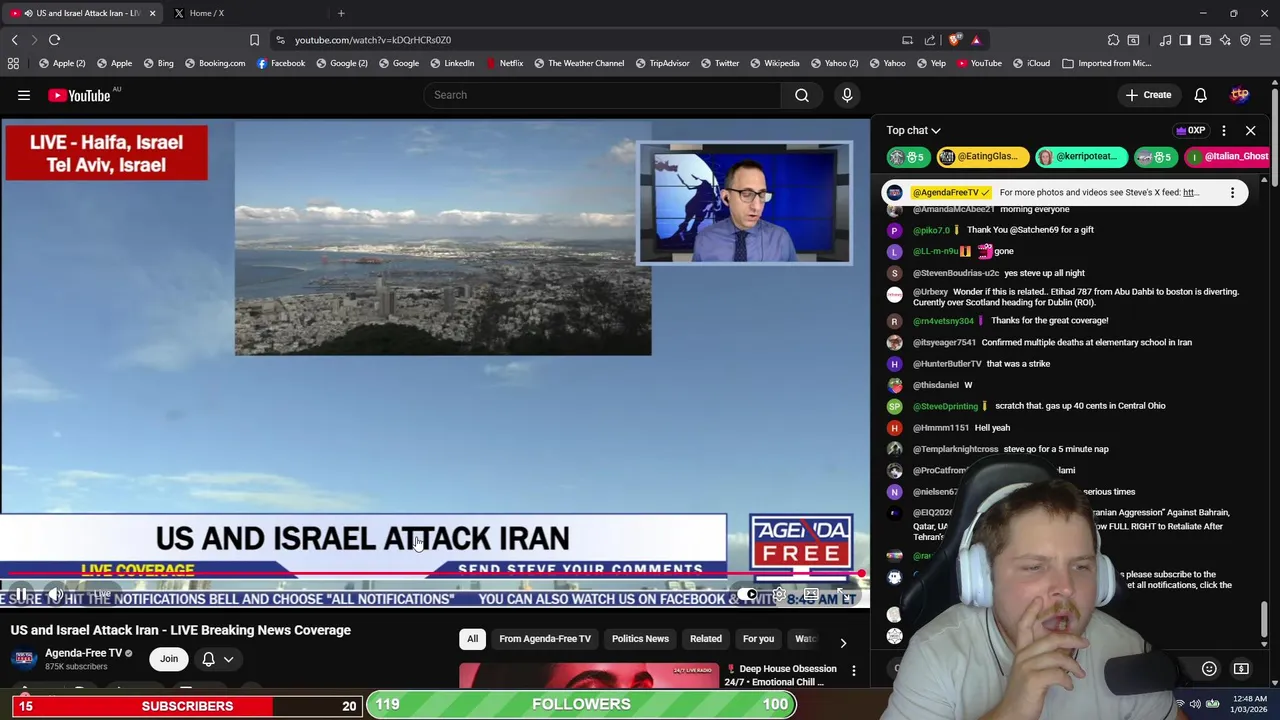
Task: Open Leo AI sparkle icon
Action: (1225, 40)
